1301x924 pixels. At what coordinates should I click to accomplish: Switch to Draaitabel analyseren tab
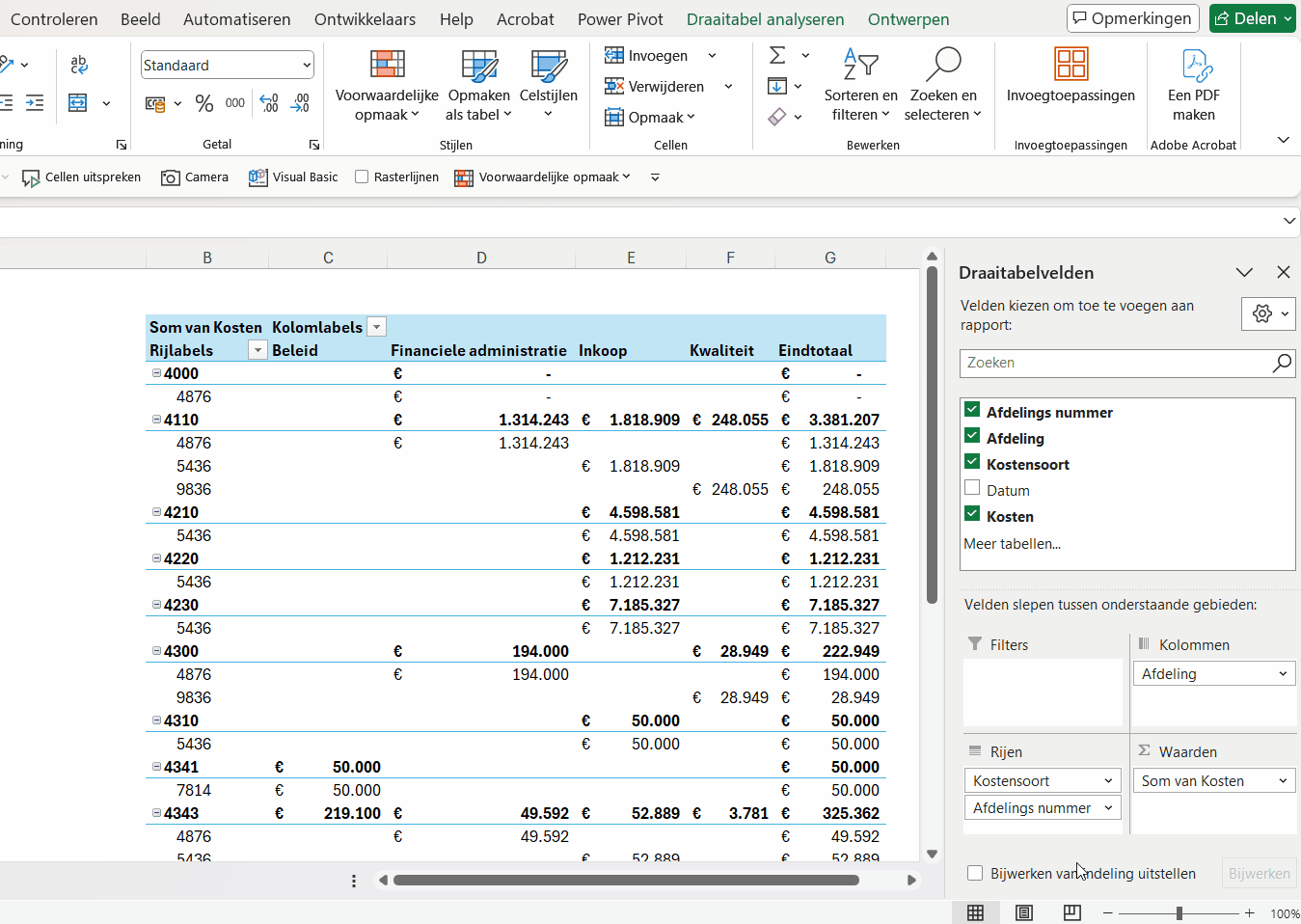765,19
